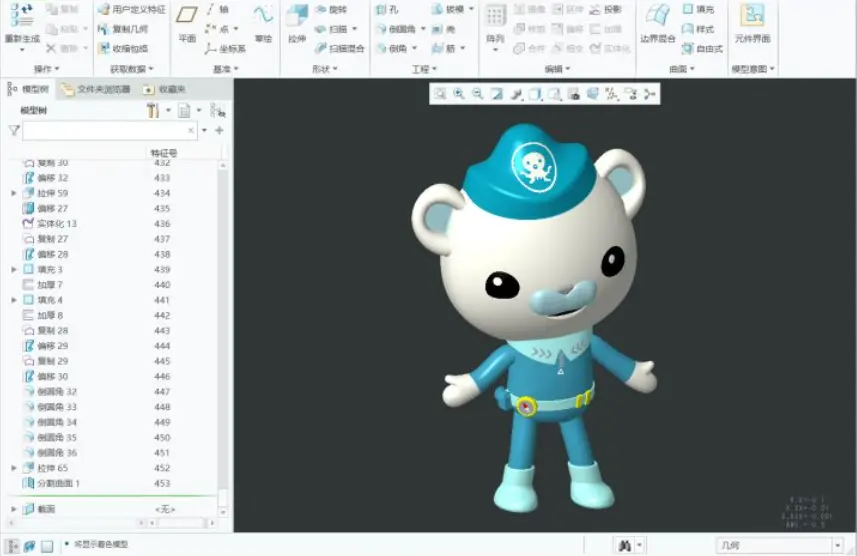This screenshot has height=556, width=857.
Task: Select Shrinkwrap (收缩包络) tool
Action: coord(123,49)
